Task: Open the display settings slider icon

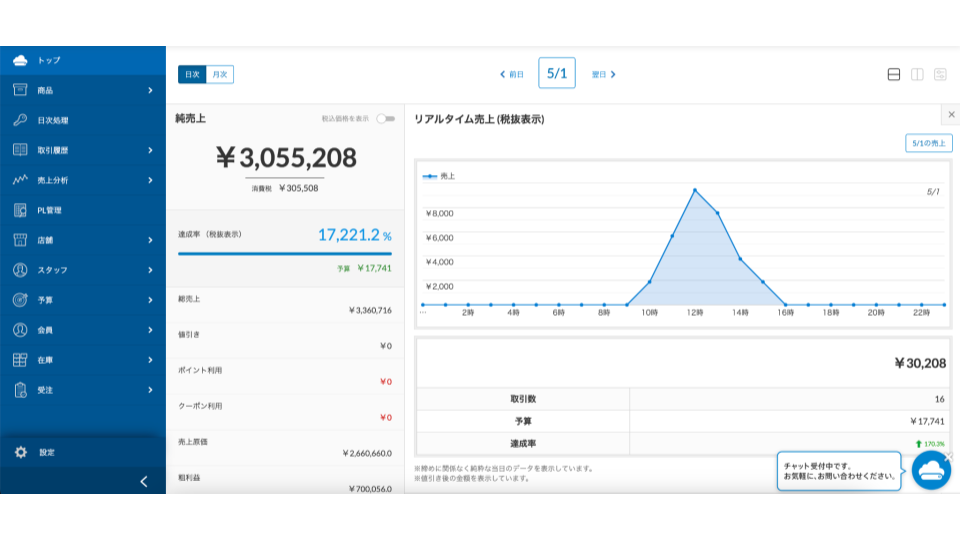Action: tap(940, 74)
